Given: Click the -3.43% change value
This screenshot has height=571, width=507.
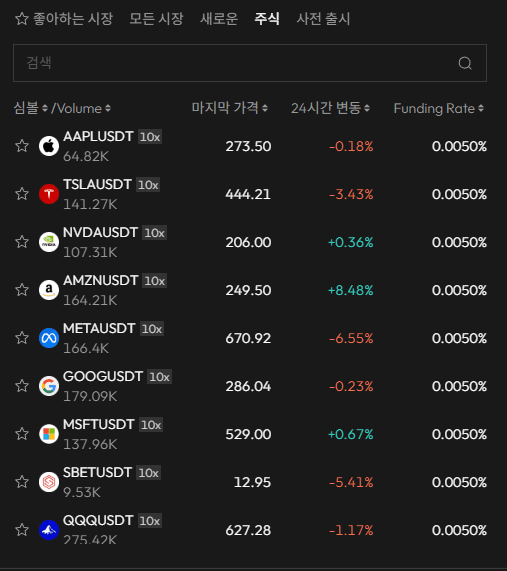Looking at the screenshot, I should (351, 194).
